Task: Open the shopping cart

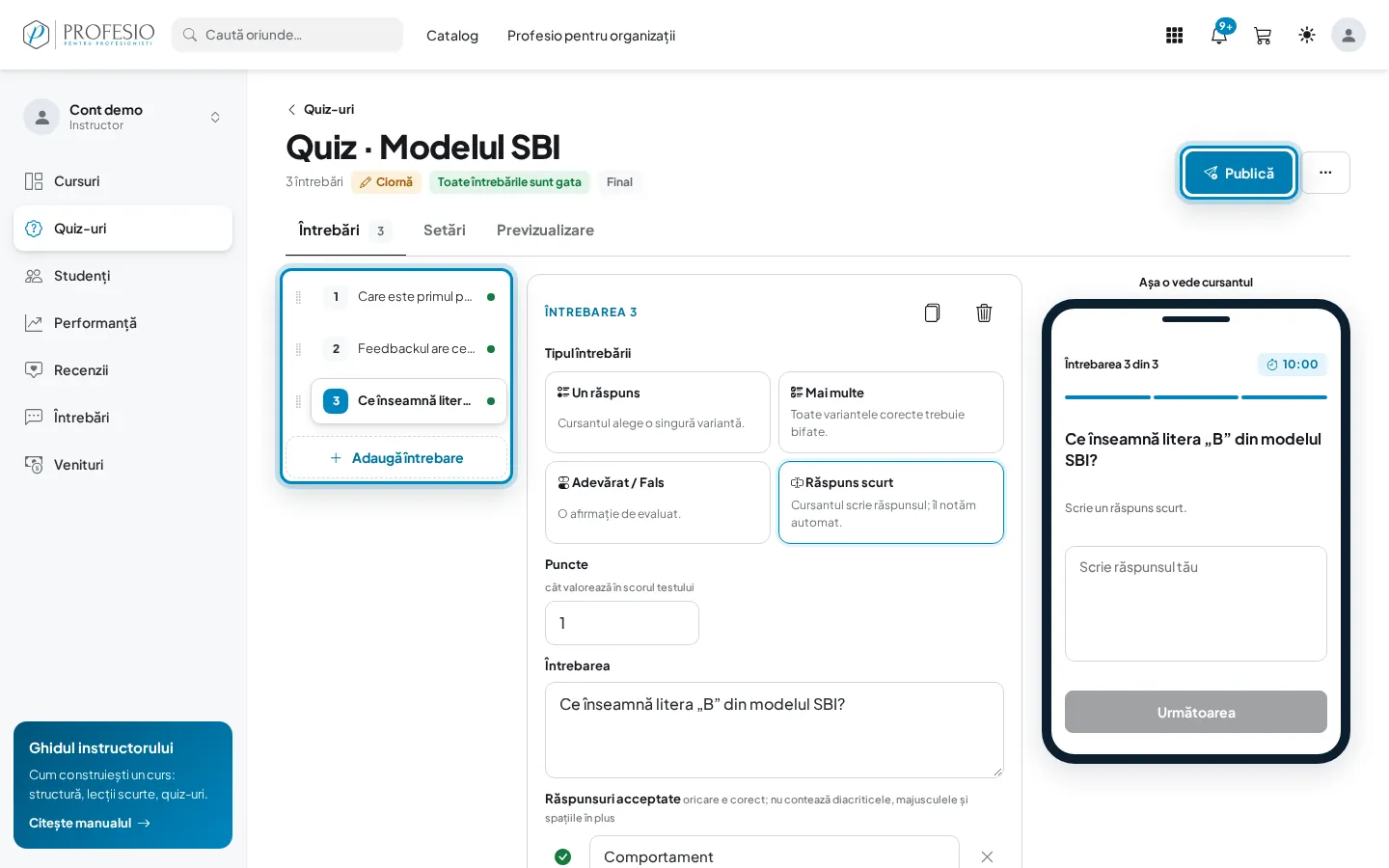Action: click(1263, 36)
